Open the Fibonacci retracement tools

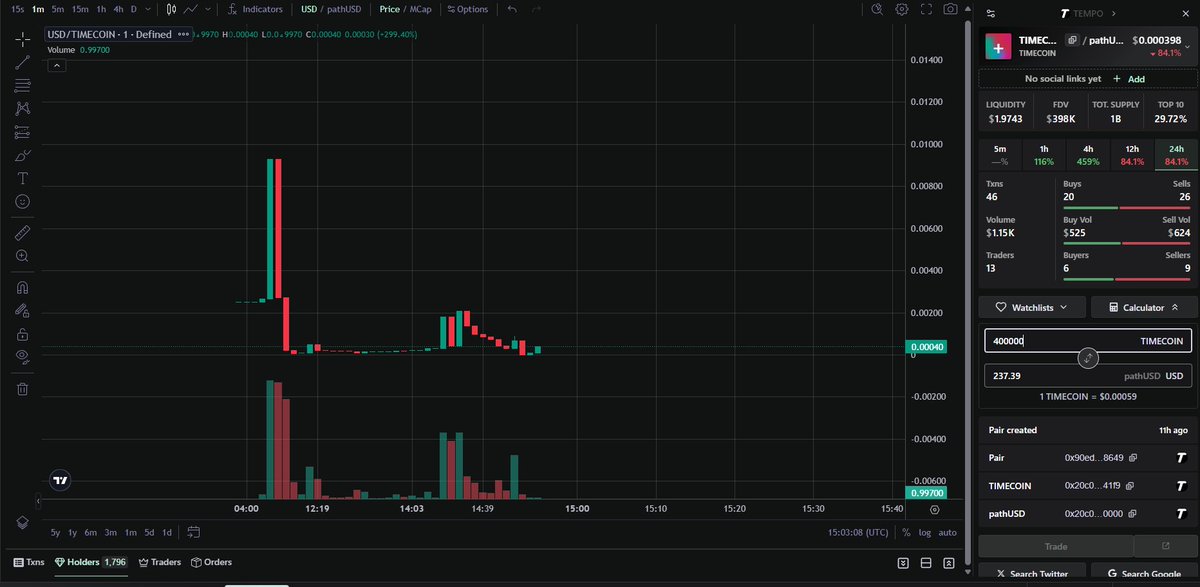click(22, 85)
